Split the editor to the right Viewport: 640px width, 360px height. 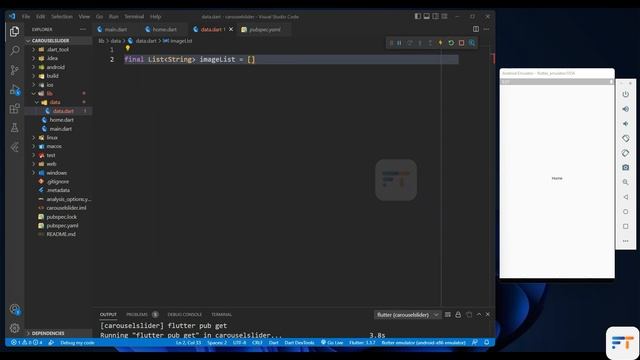click(476, 29)
